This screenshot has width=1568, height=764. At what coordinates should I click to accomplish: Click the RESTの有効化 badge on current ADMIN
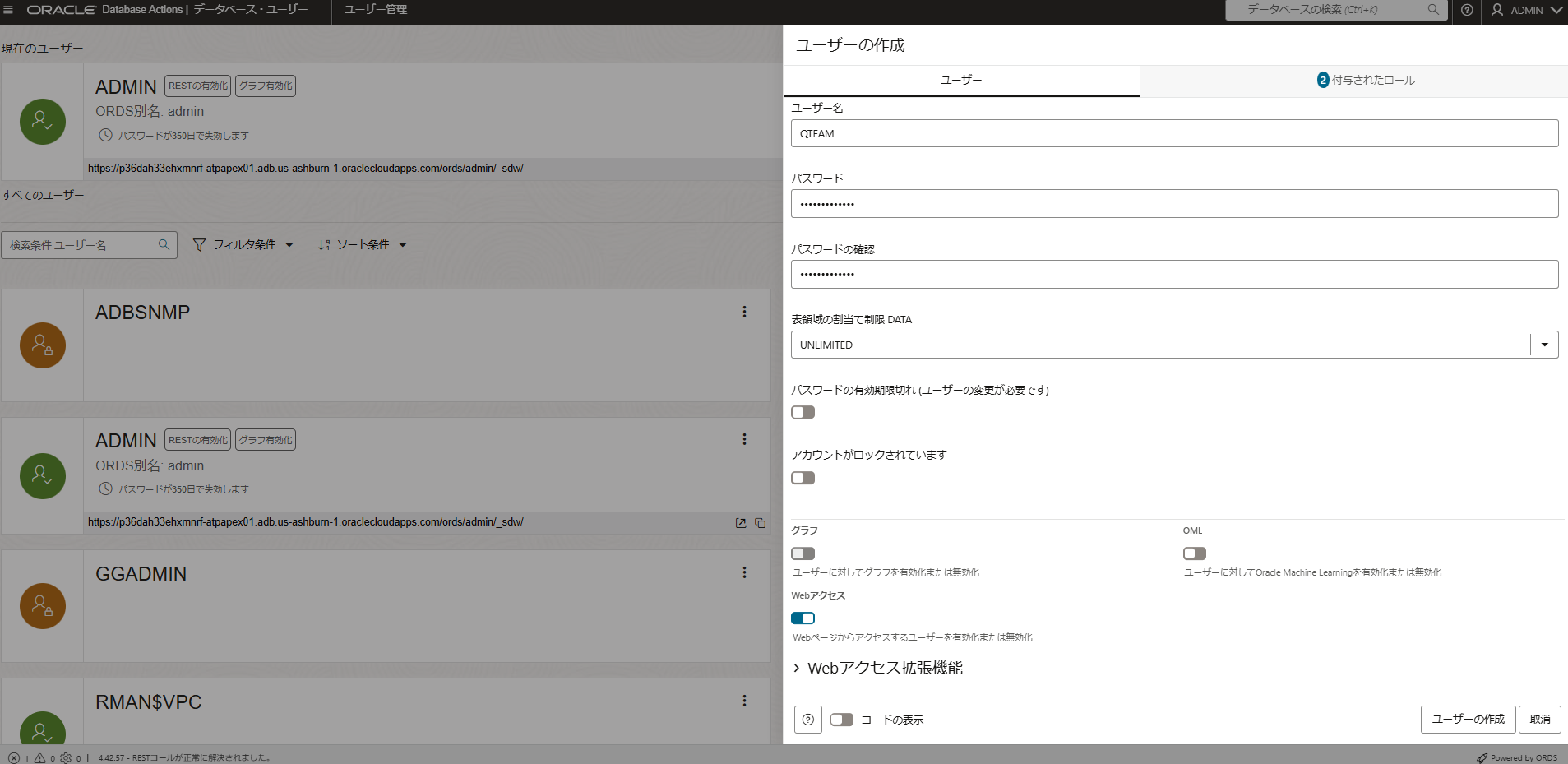coord(198,86)
